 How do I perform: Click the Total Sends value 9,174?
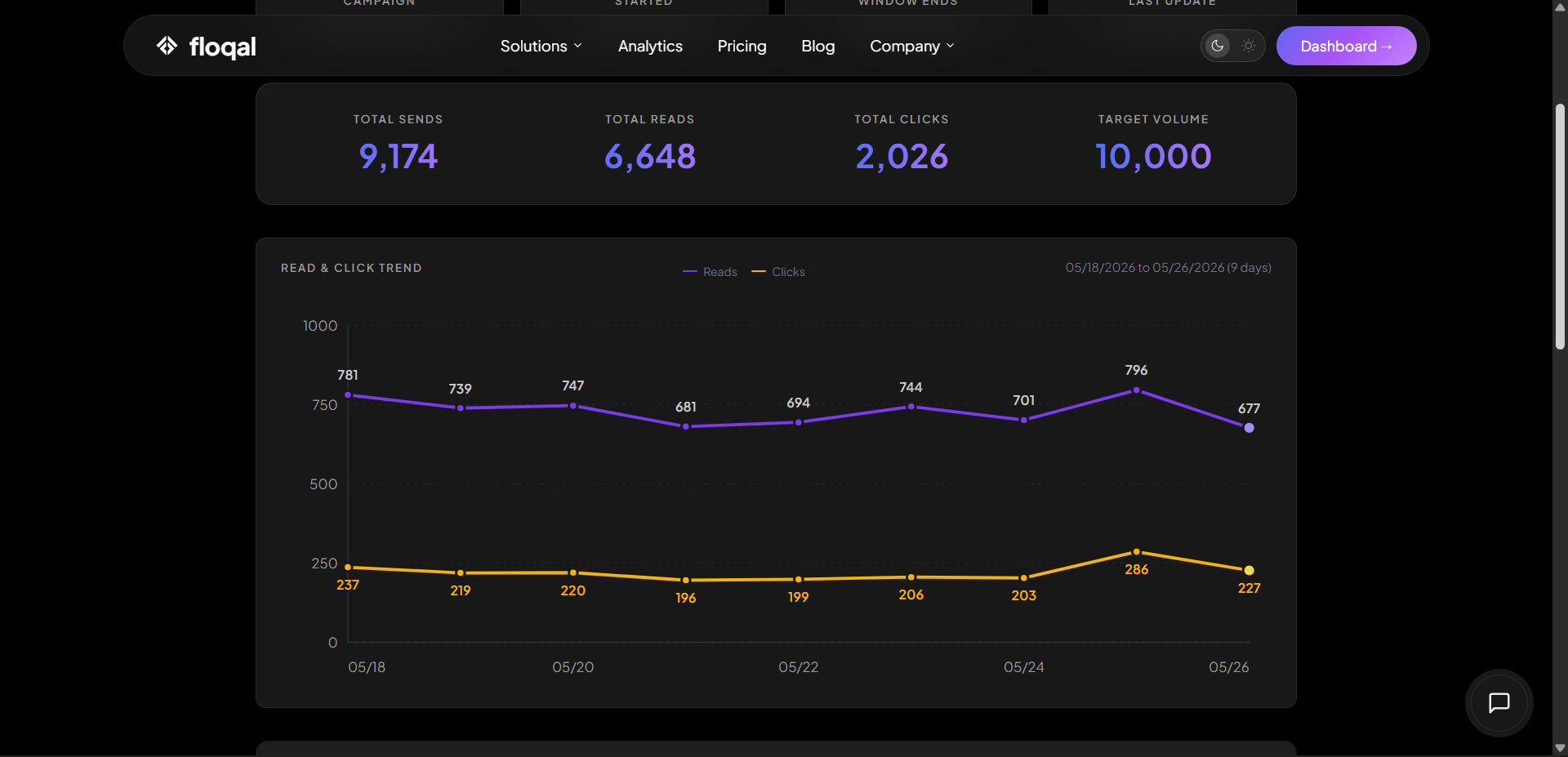point(399,156)
